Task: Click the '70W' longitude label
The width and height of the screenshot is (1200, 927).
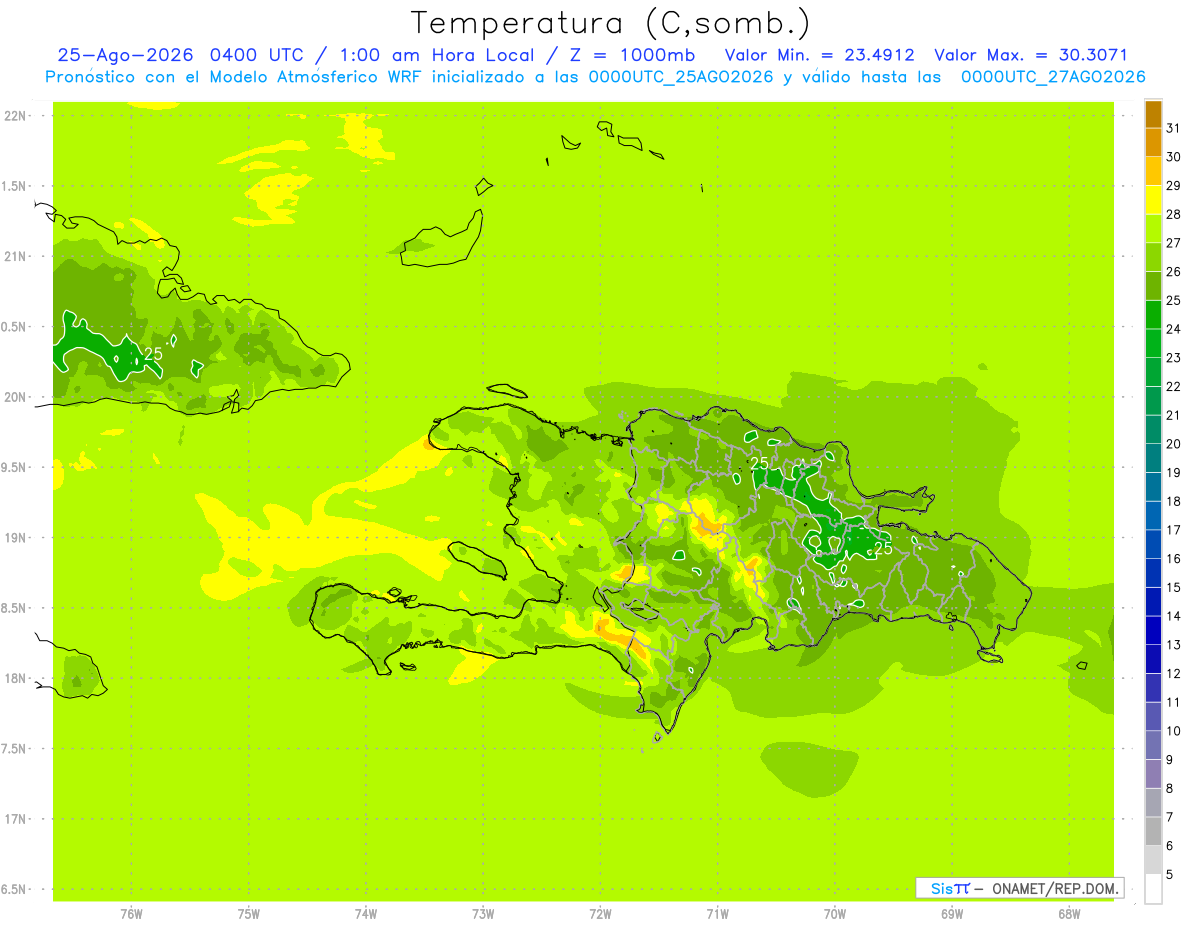Action: click(835, 914)
